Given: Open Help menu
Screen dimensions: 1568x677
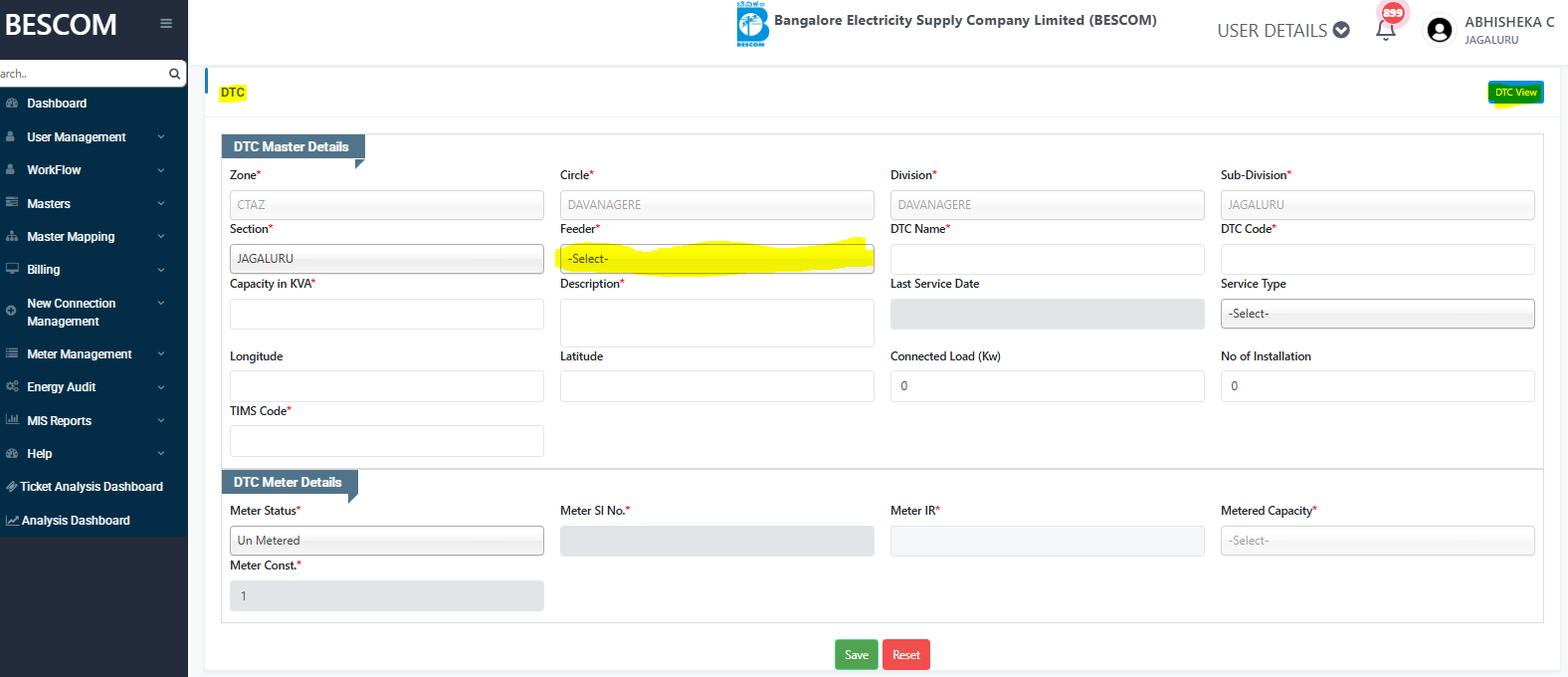Looking at the screenshot, I should [40, 454].
